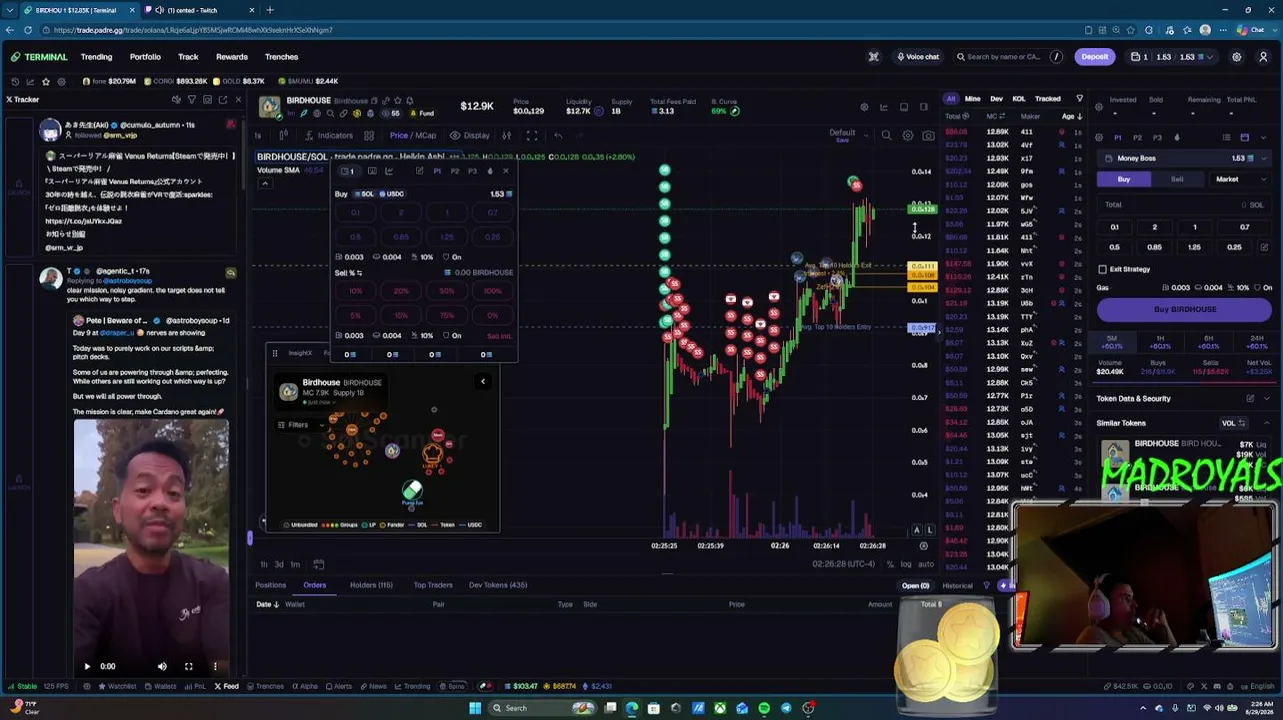Open the calendar icon in the trade panel
Viewport: 1283px width, 720px height.
1245,138
